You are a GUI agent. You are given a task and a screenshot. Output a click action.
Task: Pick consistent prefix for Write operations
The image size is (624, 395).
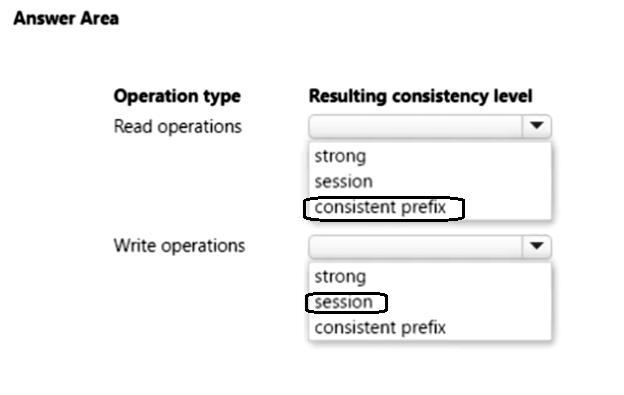(380, 328)
